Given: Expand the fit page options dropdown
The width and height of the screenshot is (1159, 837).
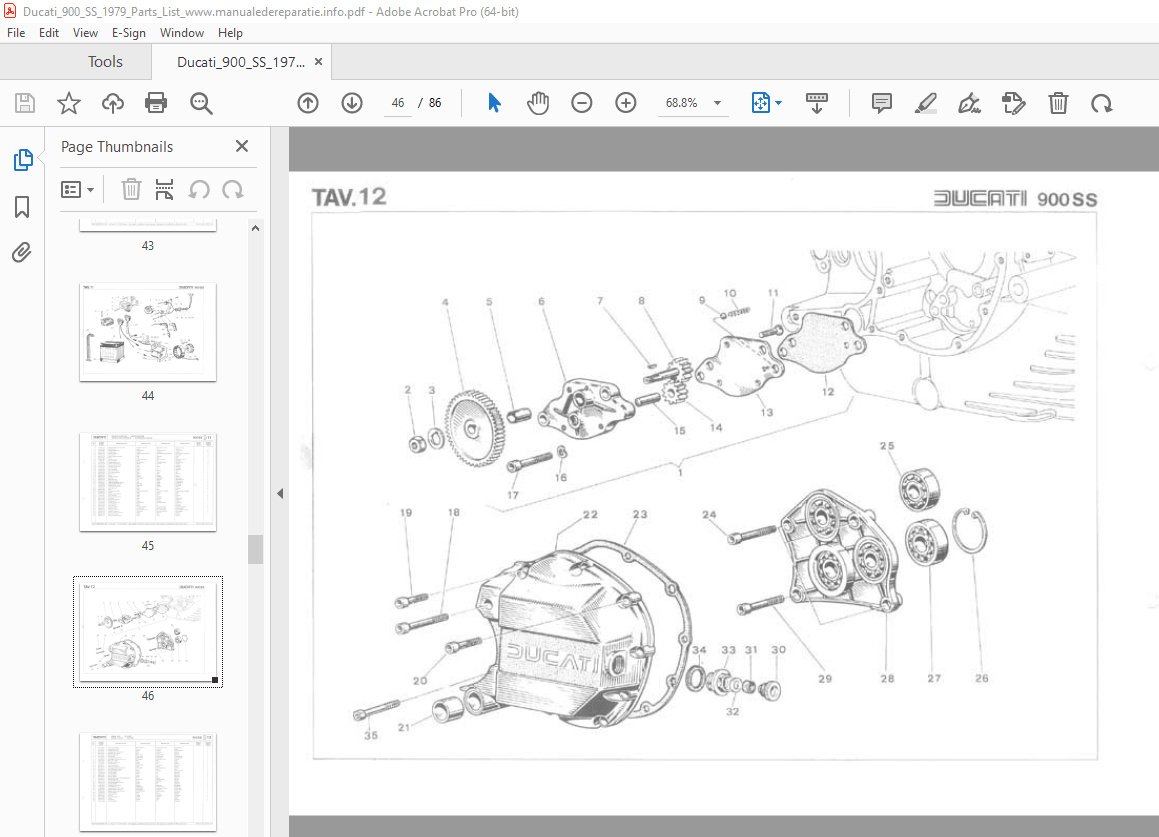Looking at the screenshot, I should click(x=779, y=103).
